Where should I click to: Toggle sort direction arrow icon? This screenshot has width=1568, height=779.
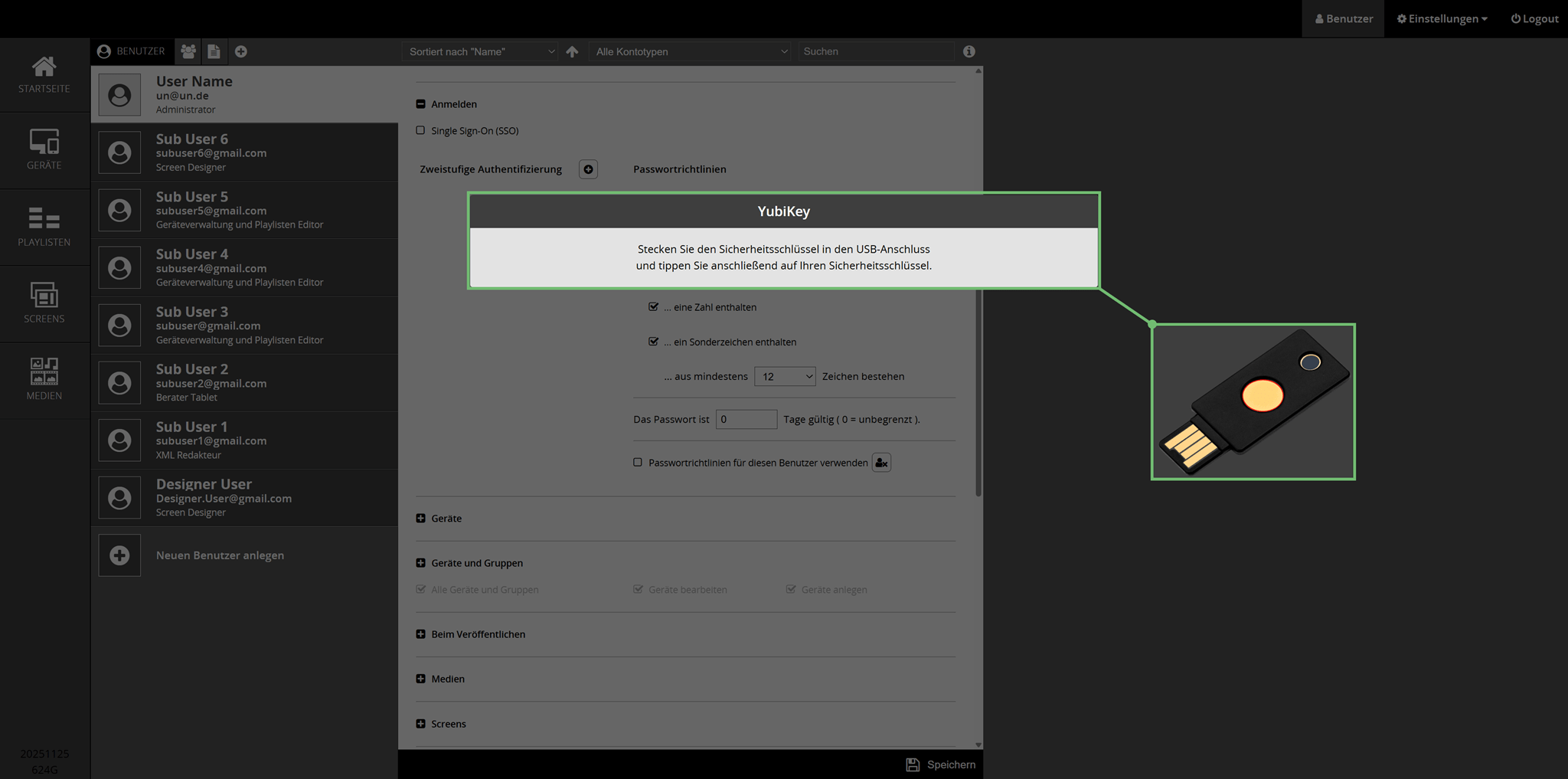point(572,51)
